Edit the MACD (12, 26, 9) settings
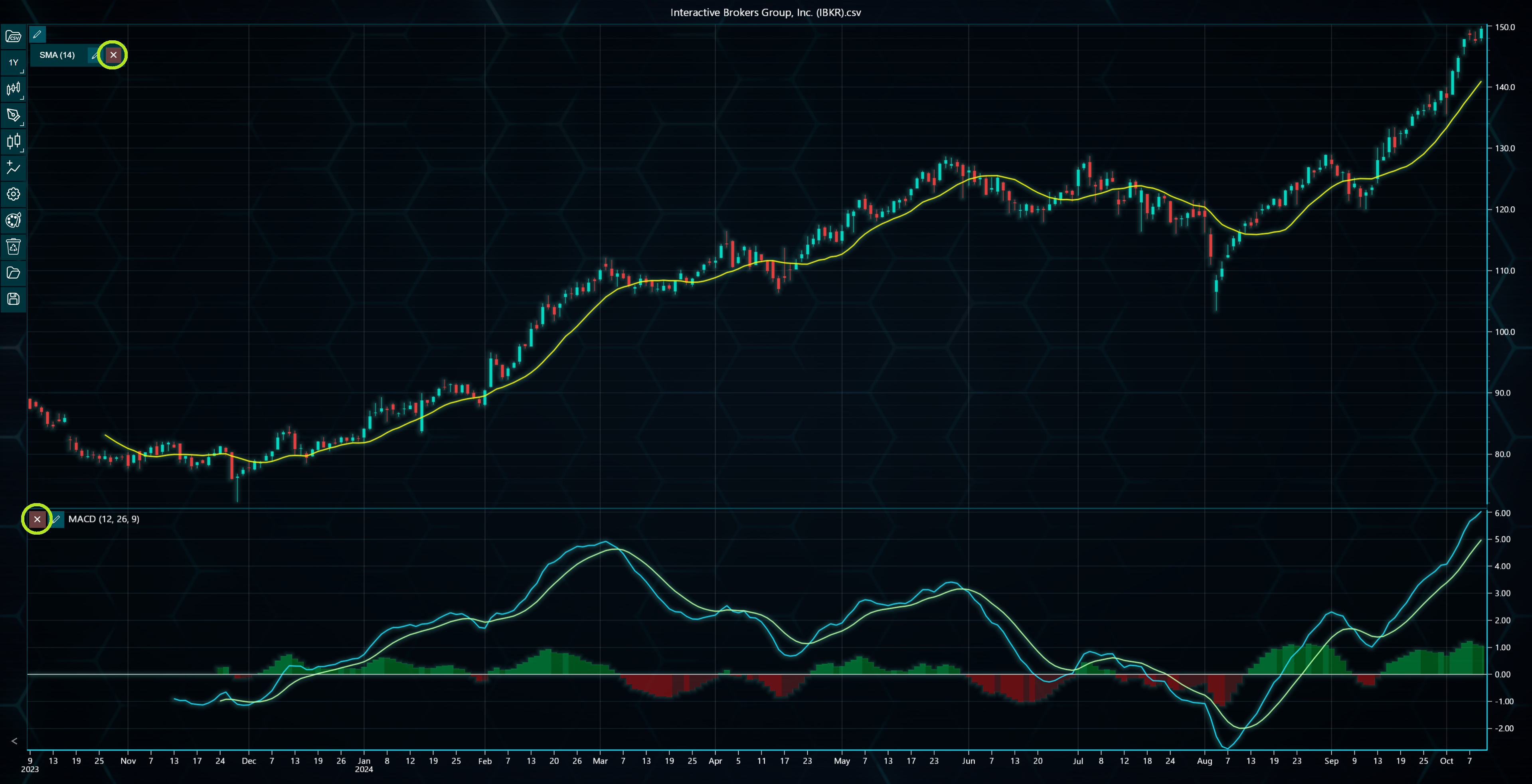The image size is (1532, 784). (56, 519)
